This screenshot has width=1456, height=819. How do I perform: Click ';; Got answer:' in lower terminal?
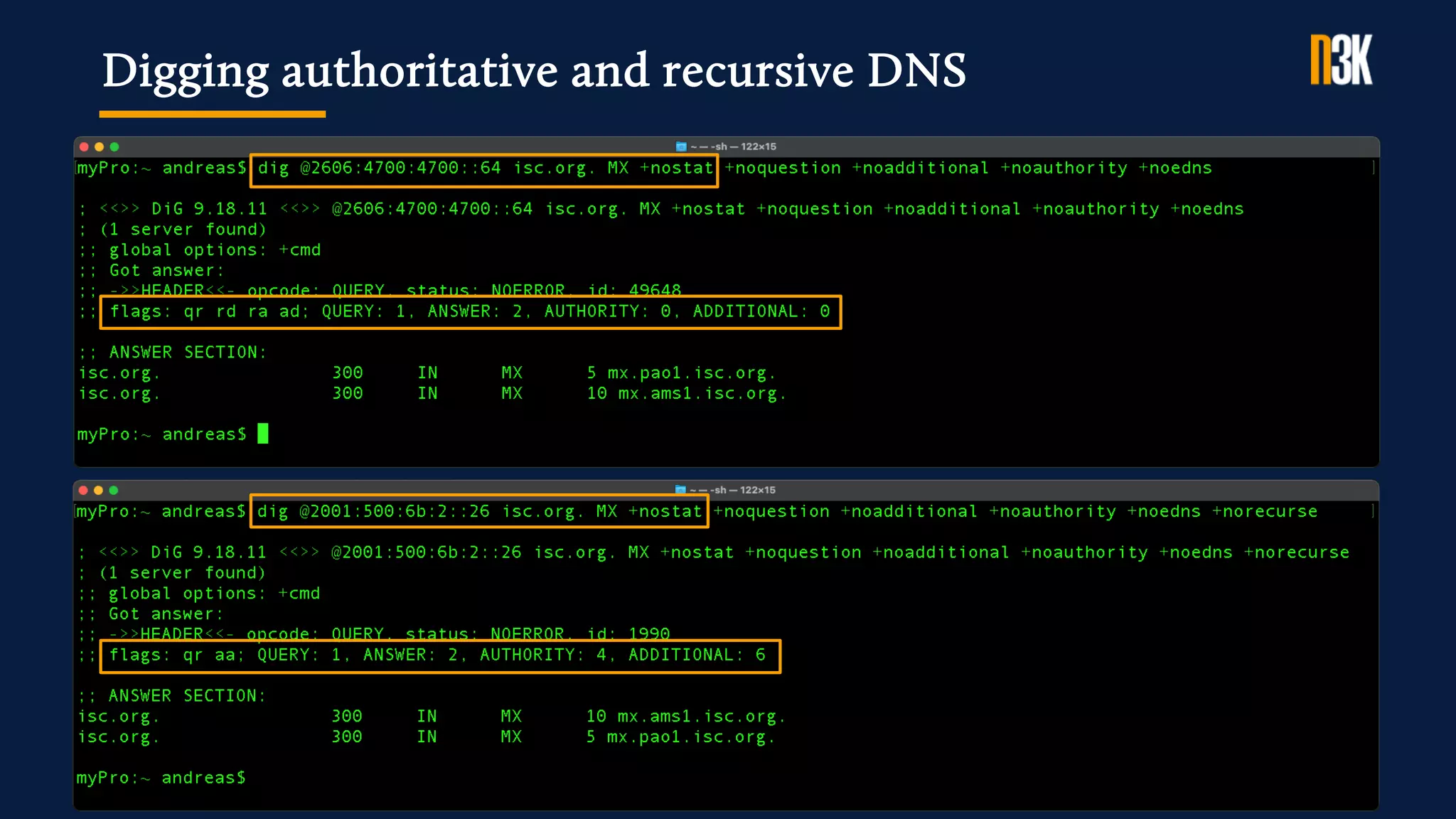tap(151, 614)
